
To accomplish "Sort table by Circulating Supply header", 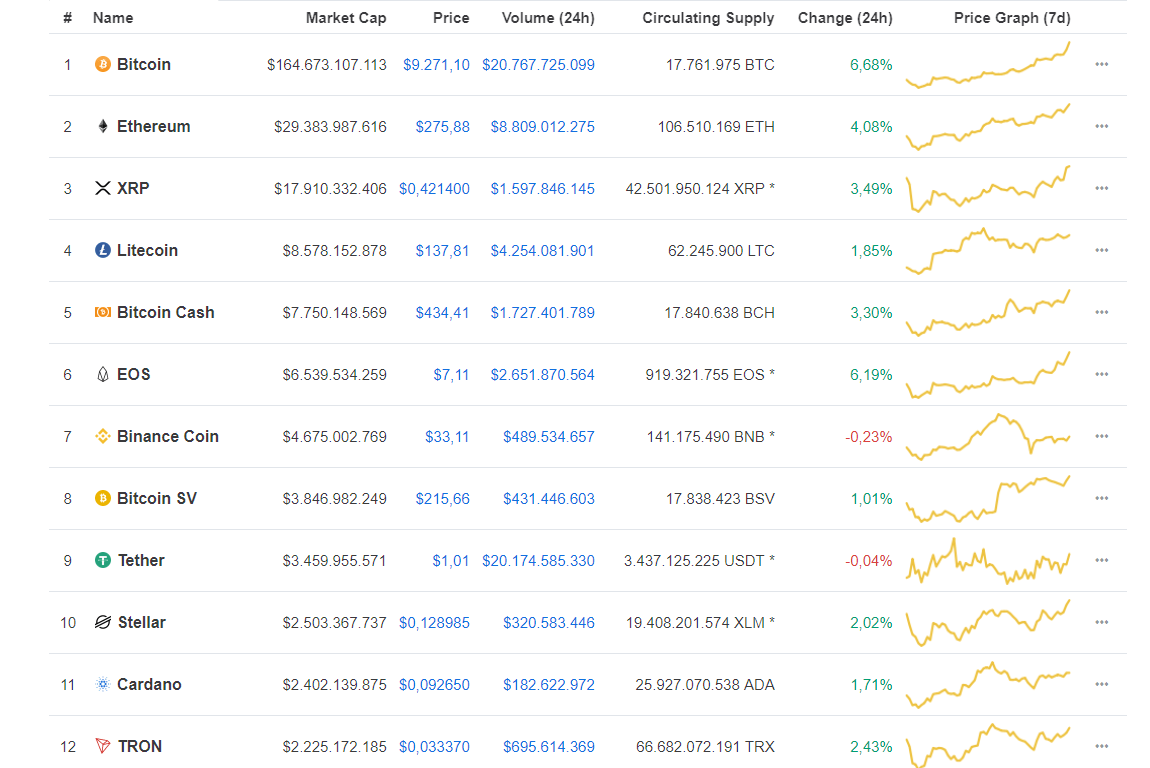I will click(x=708, y=18).
